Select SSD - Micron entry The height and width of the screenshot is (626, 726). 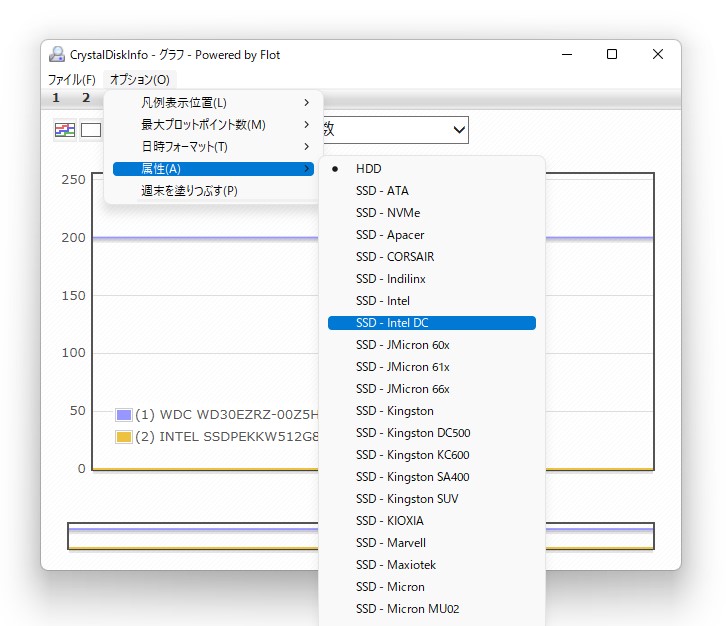point(432,587)
